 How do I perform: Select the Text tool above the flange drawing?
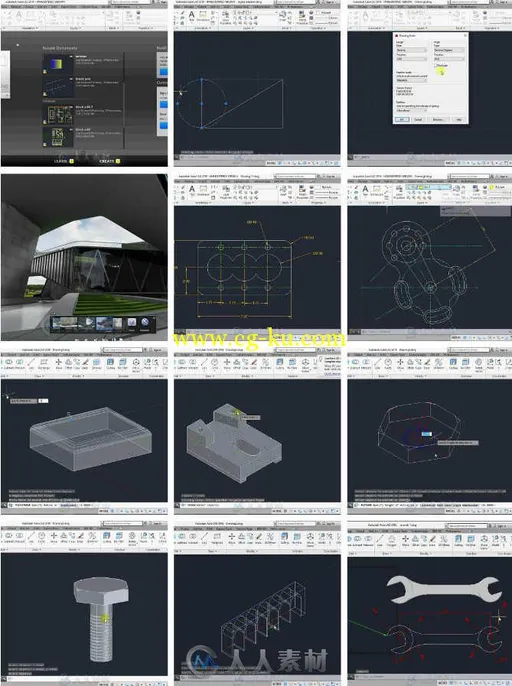(365, 191)
